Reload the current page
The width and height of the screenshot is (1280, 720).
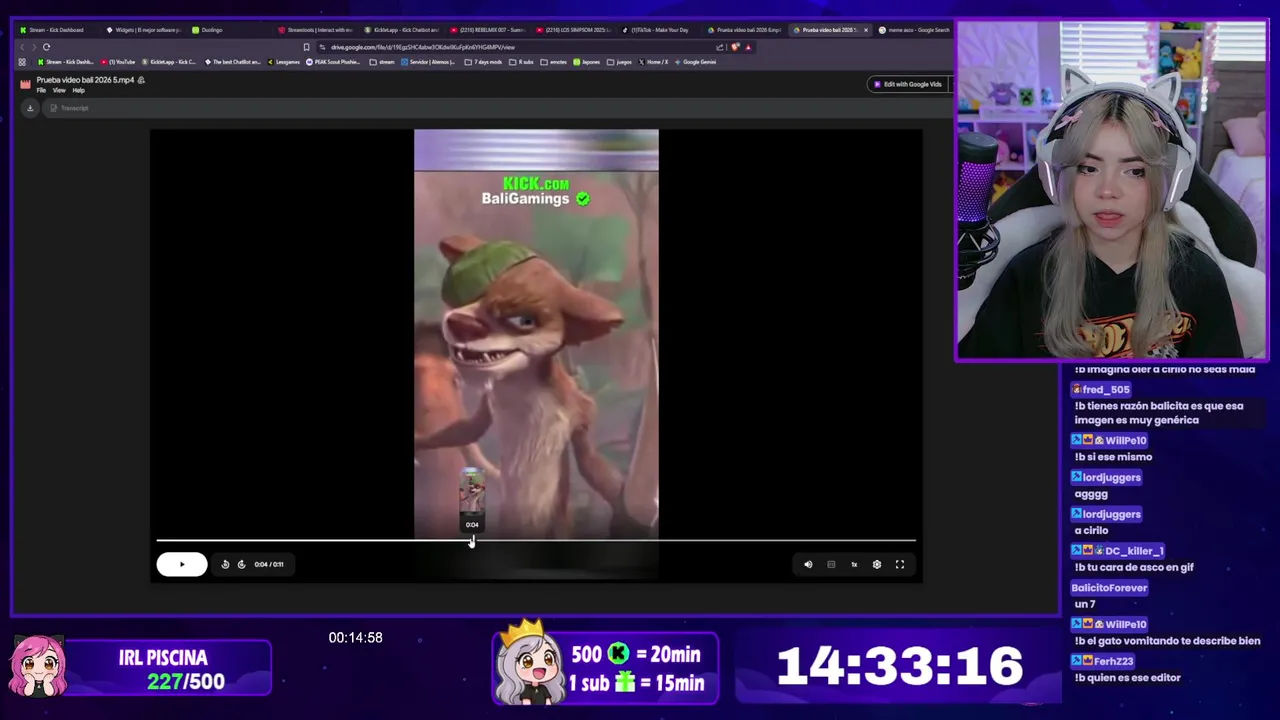[x=46, y=47]
